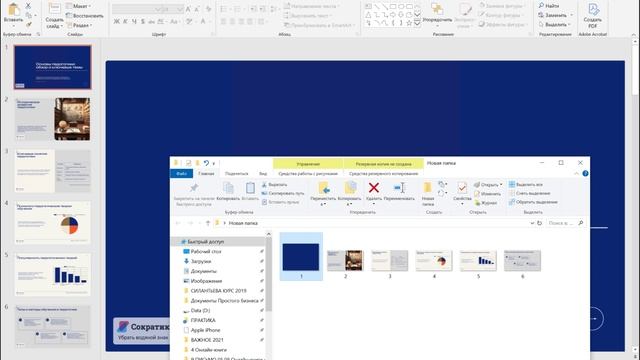Click the Paste icon in PowerPoint ribbon

click(13, 9)
